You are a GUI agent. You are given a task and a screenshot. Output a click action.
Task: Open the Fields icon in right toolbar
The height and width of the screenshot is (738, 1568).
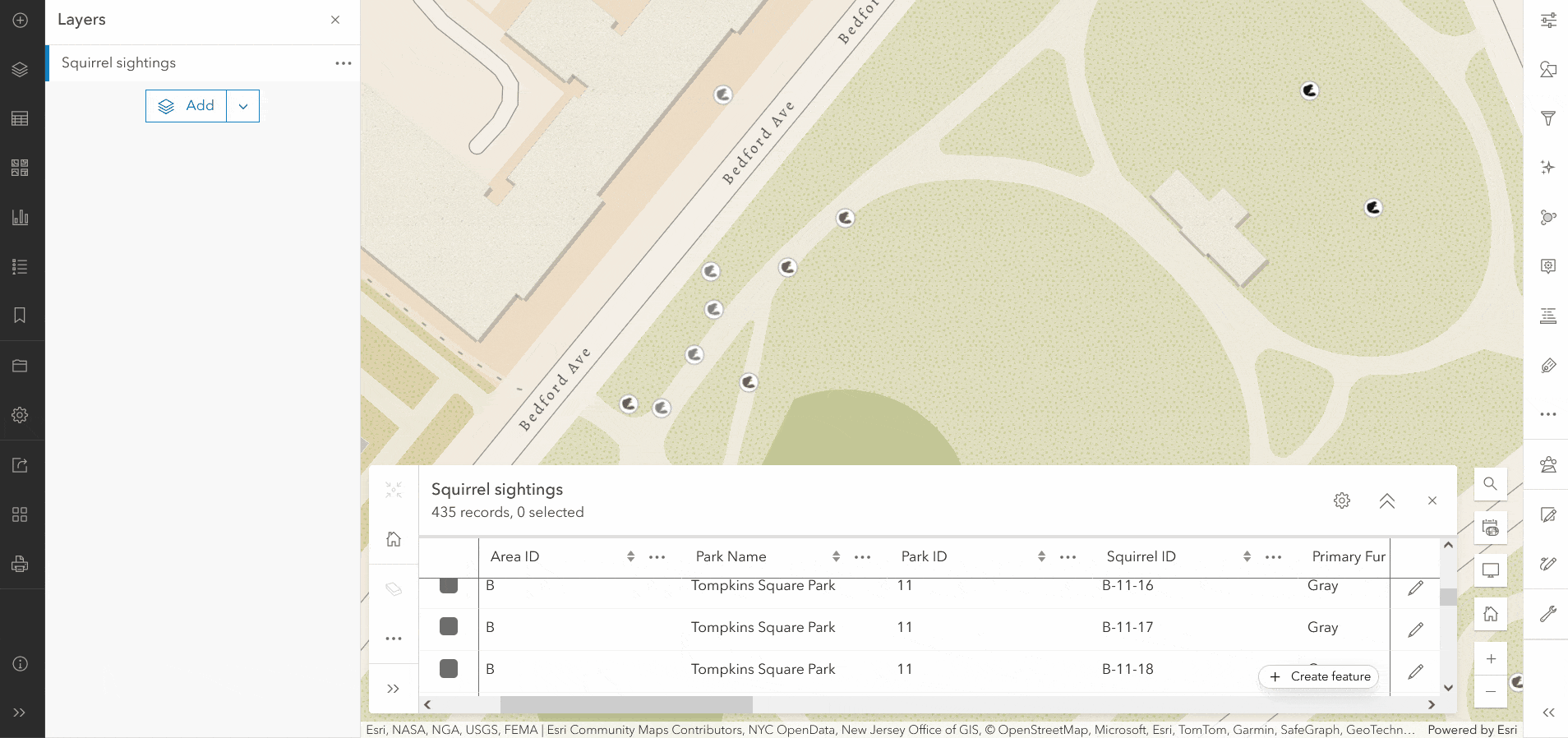[1548, 316]
